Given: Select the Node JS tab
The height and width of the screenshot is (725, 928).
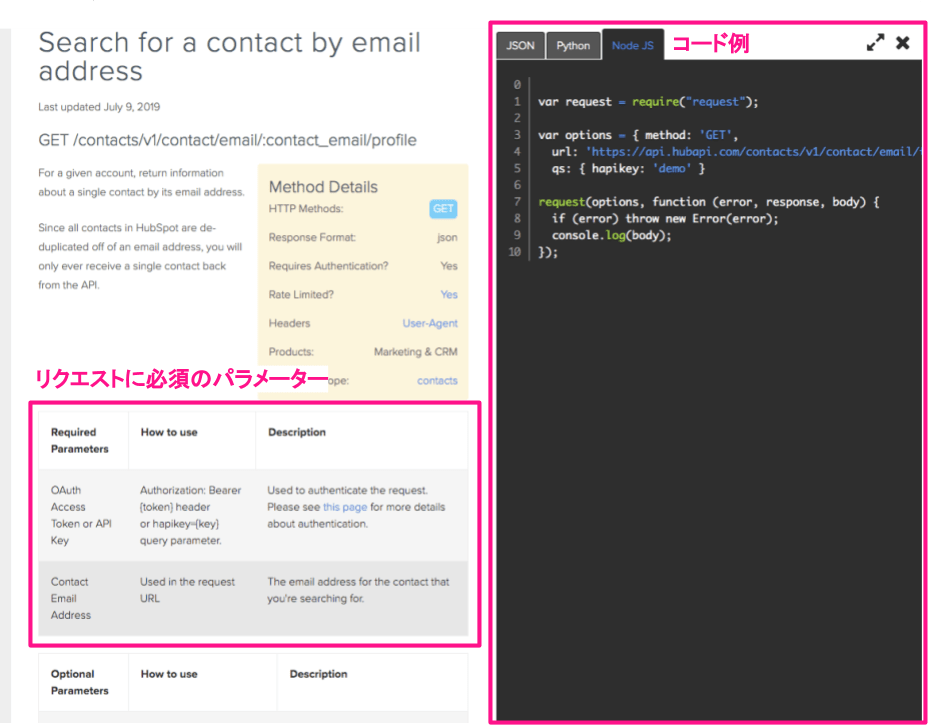Looking at the screenshot, I should pos(632,46).
